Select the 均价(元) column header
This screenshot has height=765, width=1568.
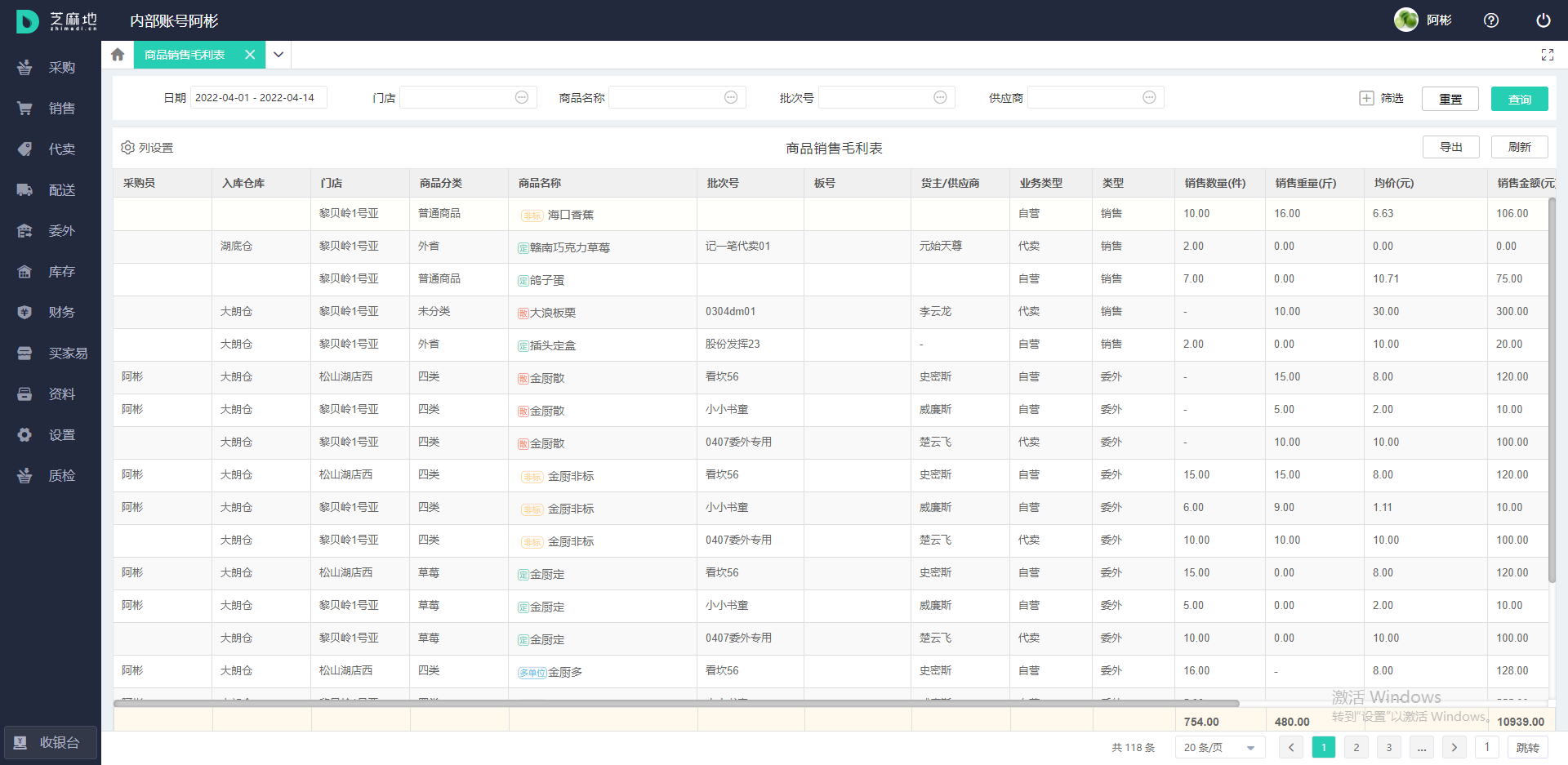click(1425, 183)
